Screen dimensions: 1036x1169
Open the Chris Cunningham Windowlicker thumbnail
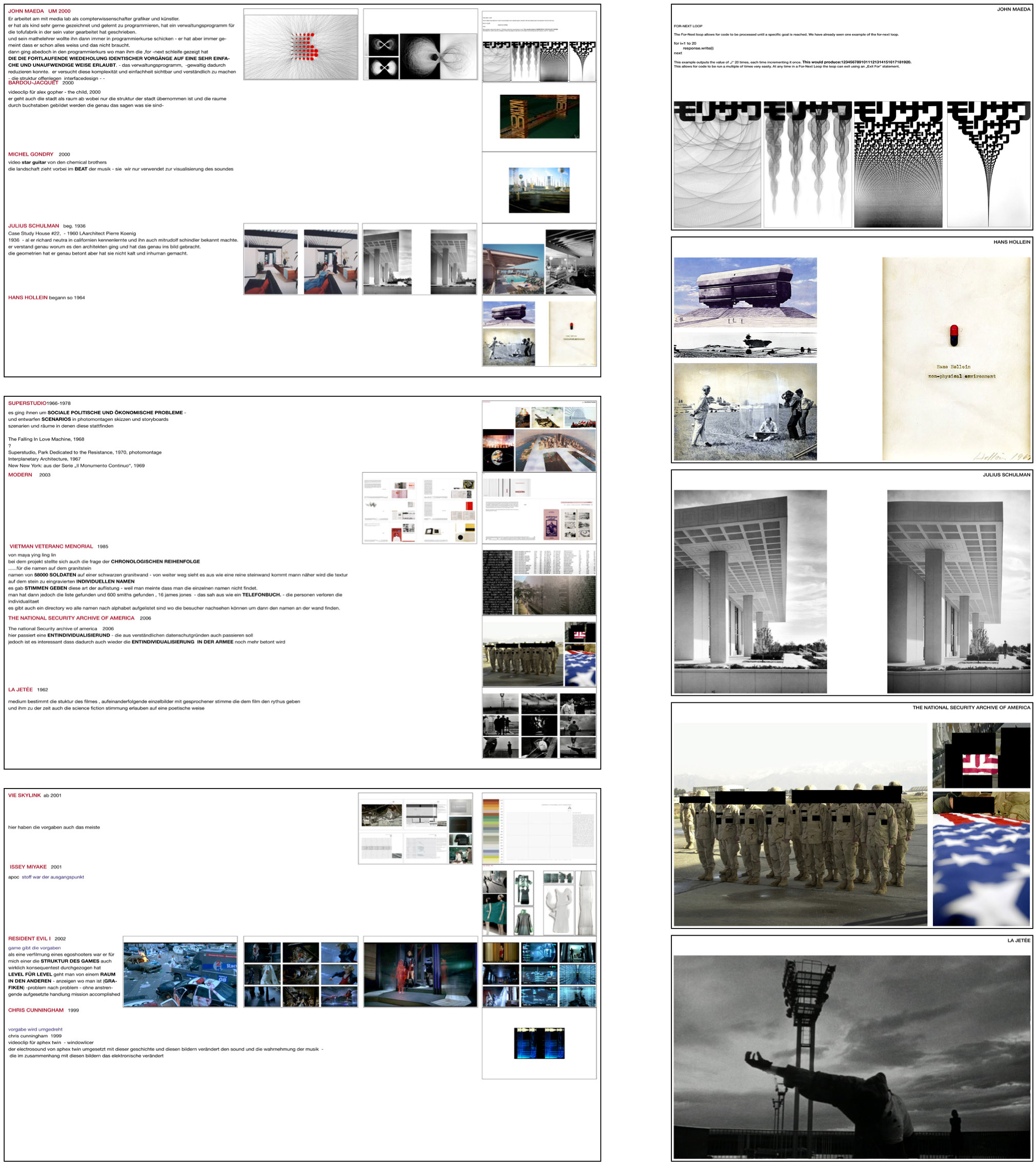pos(540,1042)
